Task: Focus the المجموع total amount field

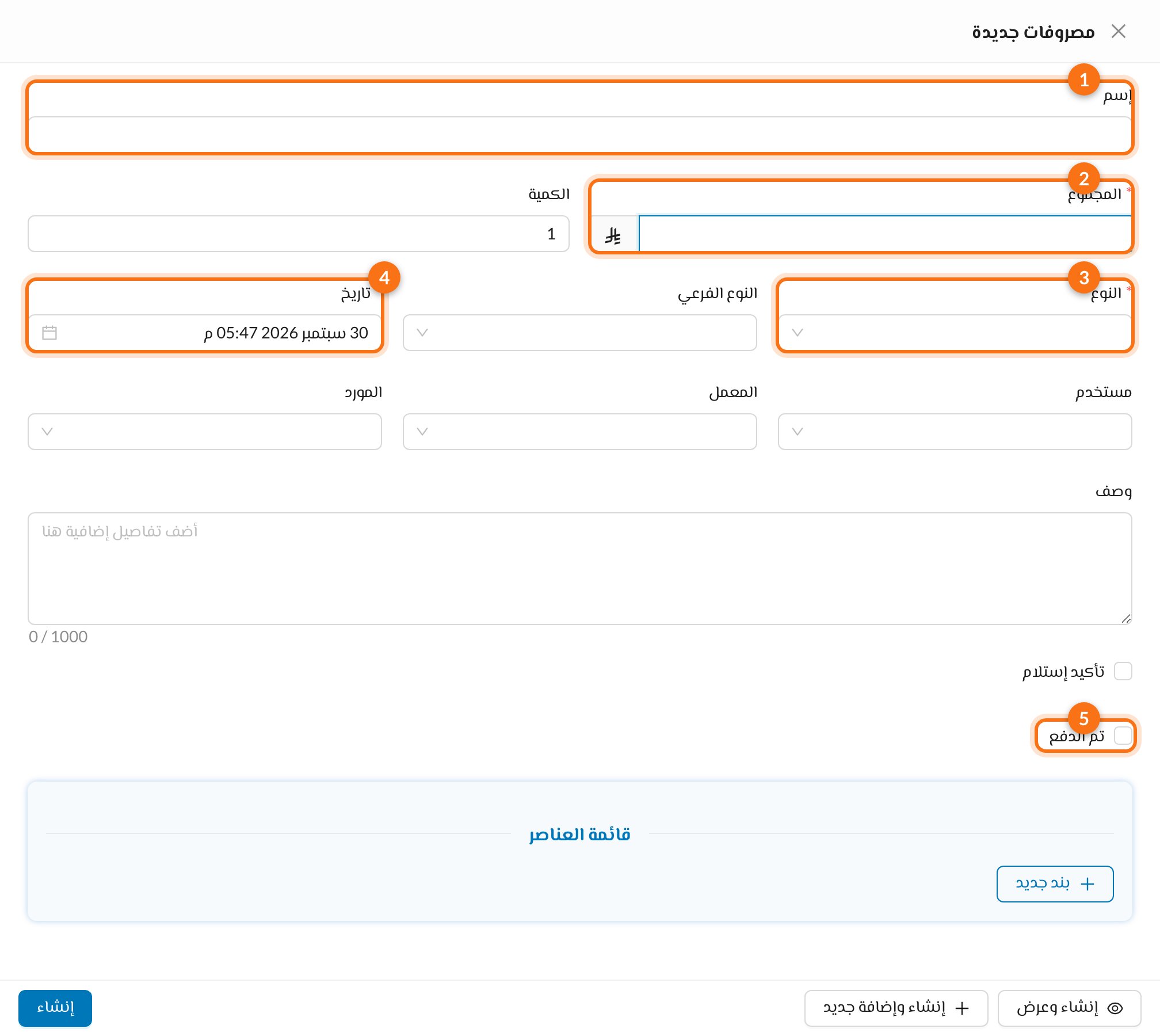Action: click(886, 234)
